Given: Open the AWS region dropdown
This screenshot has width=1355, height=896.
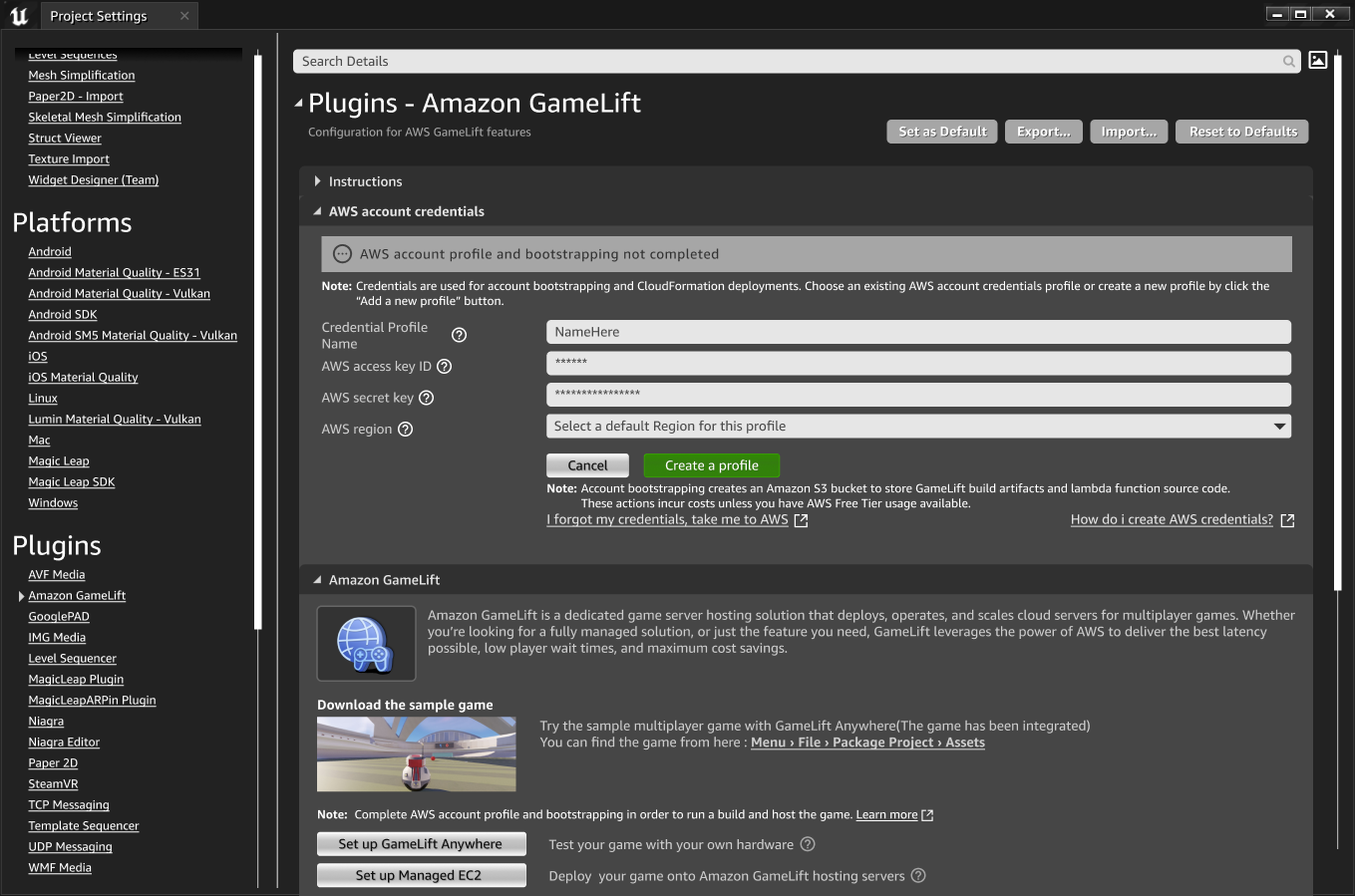Looking at the screenshot, I should pos(917,427).
